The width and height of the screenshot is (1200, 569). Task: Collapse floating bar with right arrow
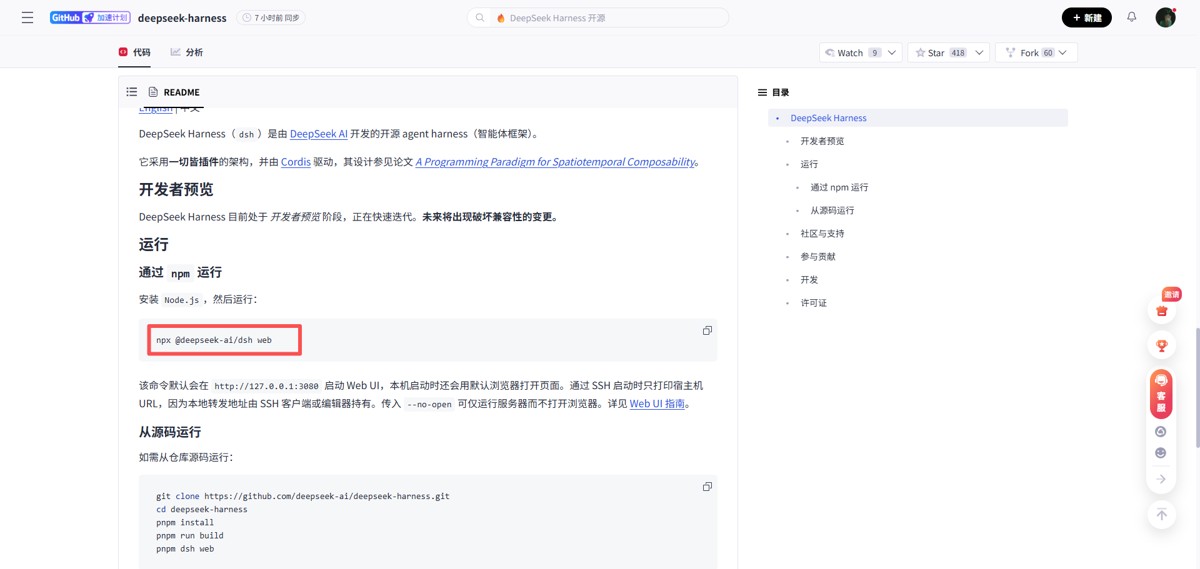click(x=1161, y=479)
